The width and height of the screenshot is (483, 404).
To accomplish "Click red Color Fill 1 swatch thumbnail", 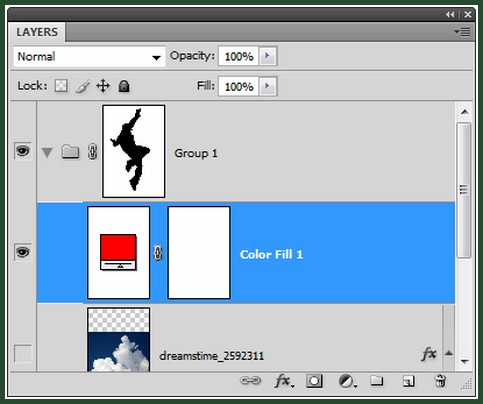I will point(118,252).
